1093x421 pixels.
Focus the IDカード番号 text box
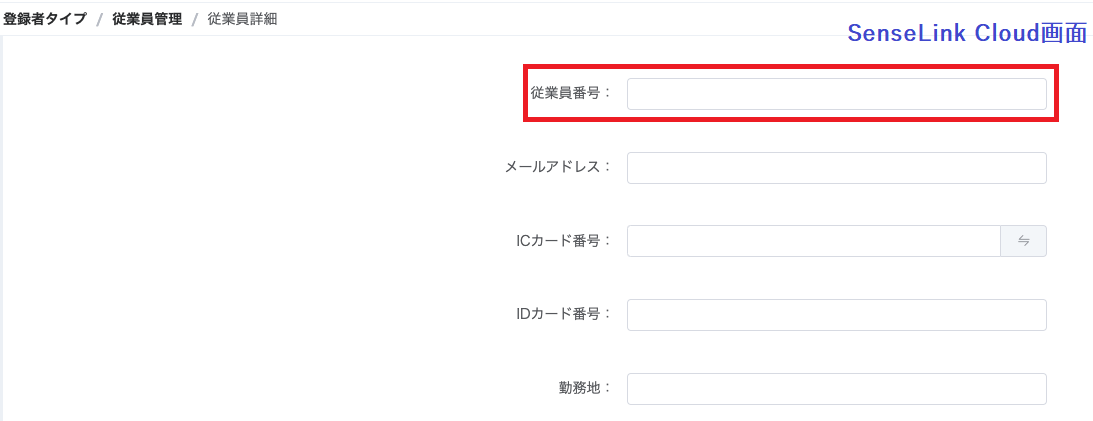pos(836,314)
